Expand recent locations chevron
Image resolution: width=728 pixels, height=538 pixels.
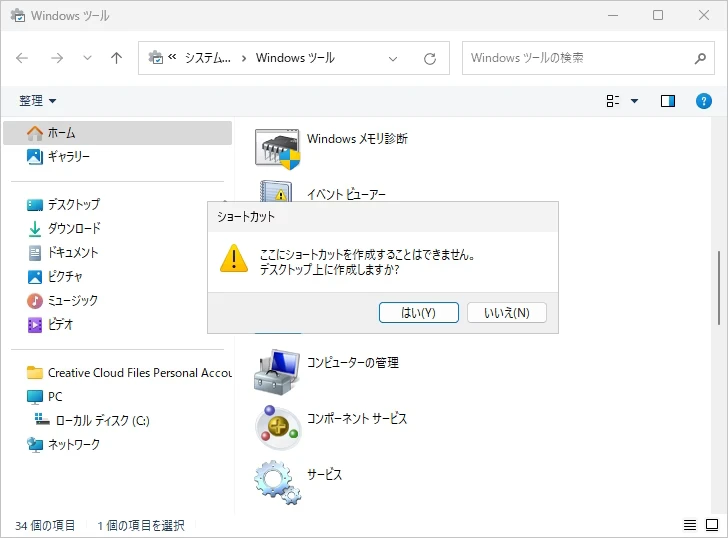click(87, 58)
